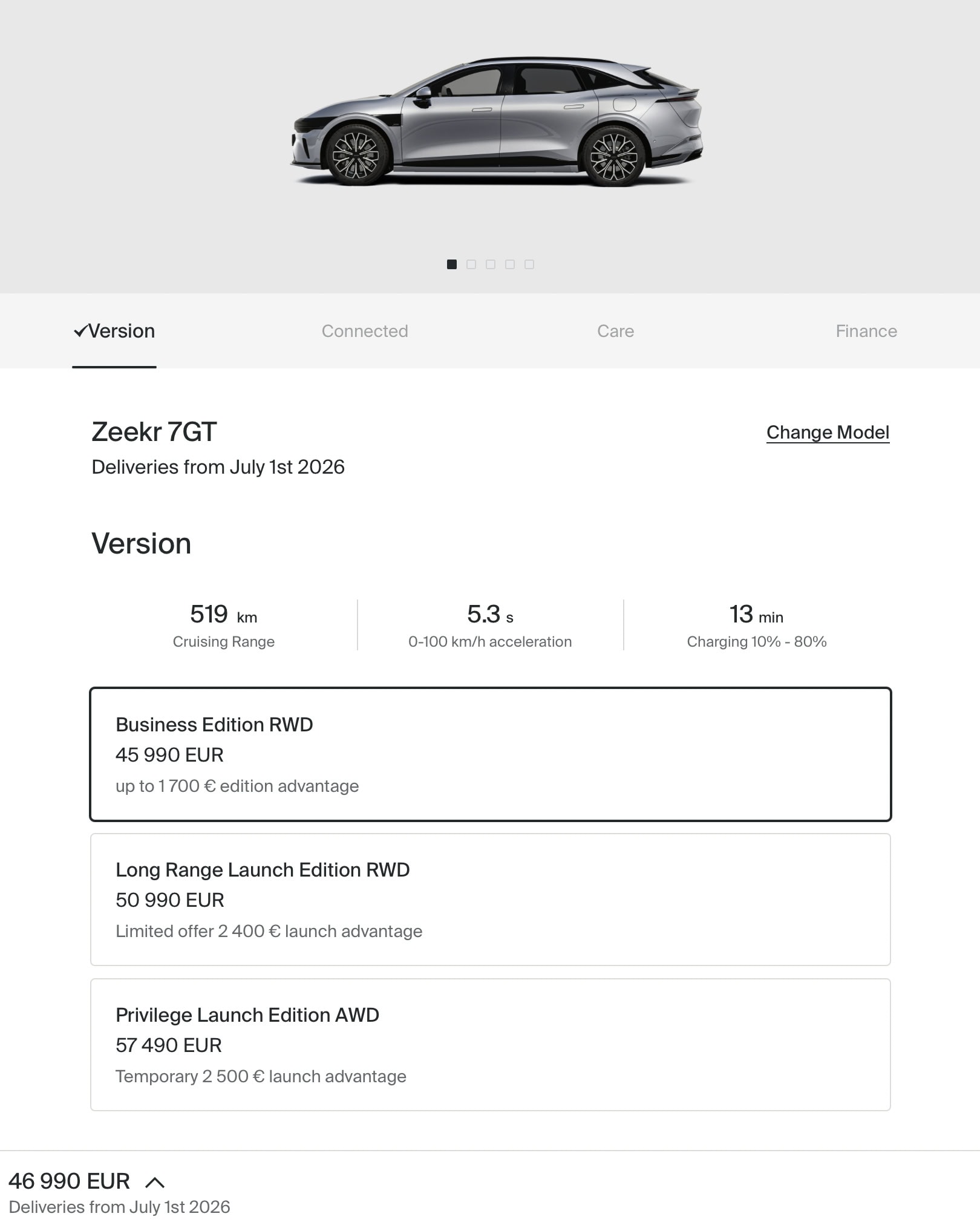Click the 13 min charging stat
The width and height of the screenshot is (980, 1225).
[x=756, y=625]
